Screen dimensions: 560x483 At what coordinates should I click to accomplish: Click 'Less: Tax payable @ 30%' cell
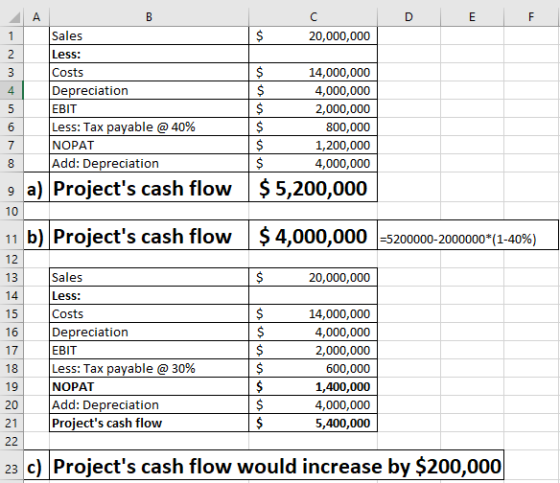click(149, 368)
